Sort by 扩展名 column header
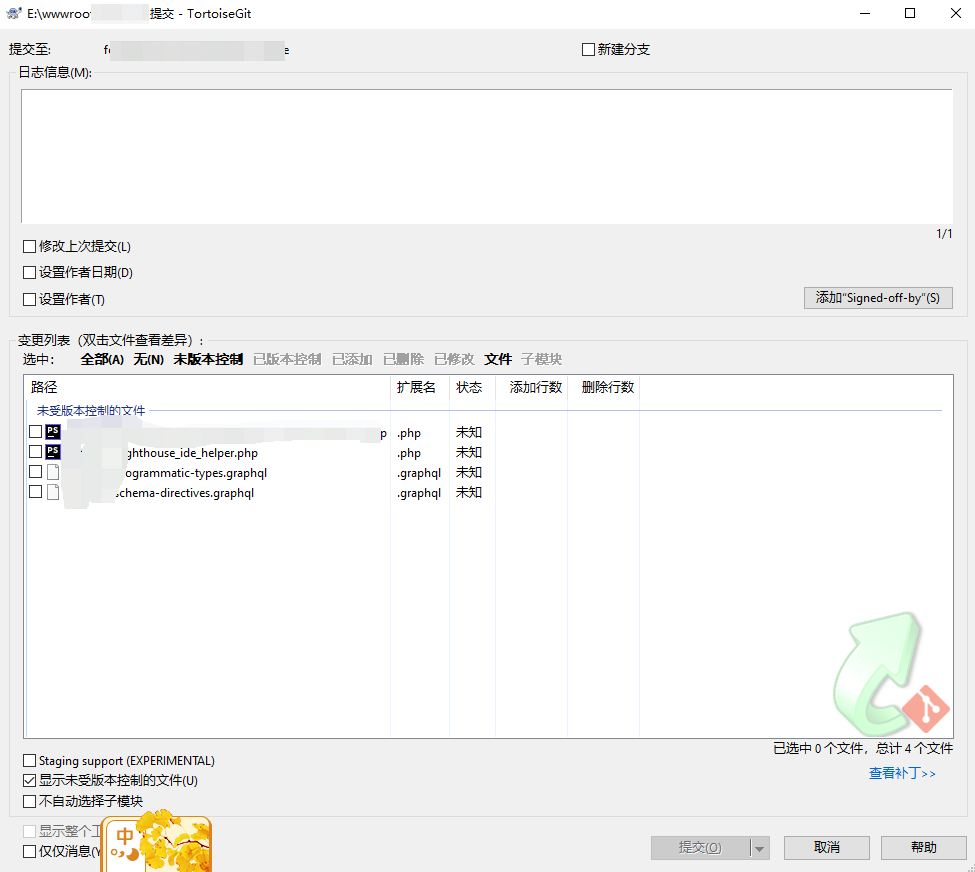Image resolution: width=975 pixels, height=872 pixels. [420, 387]
